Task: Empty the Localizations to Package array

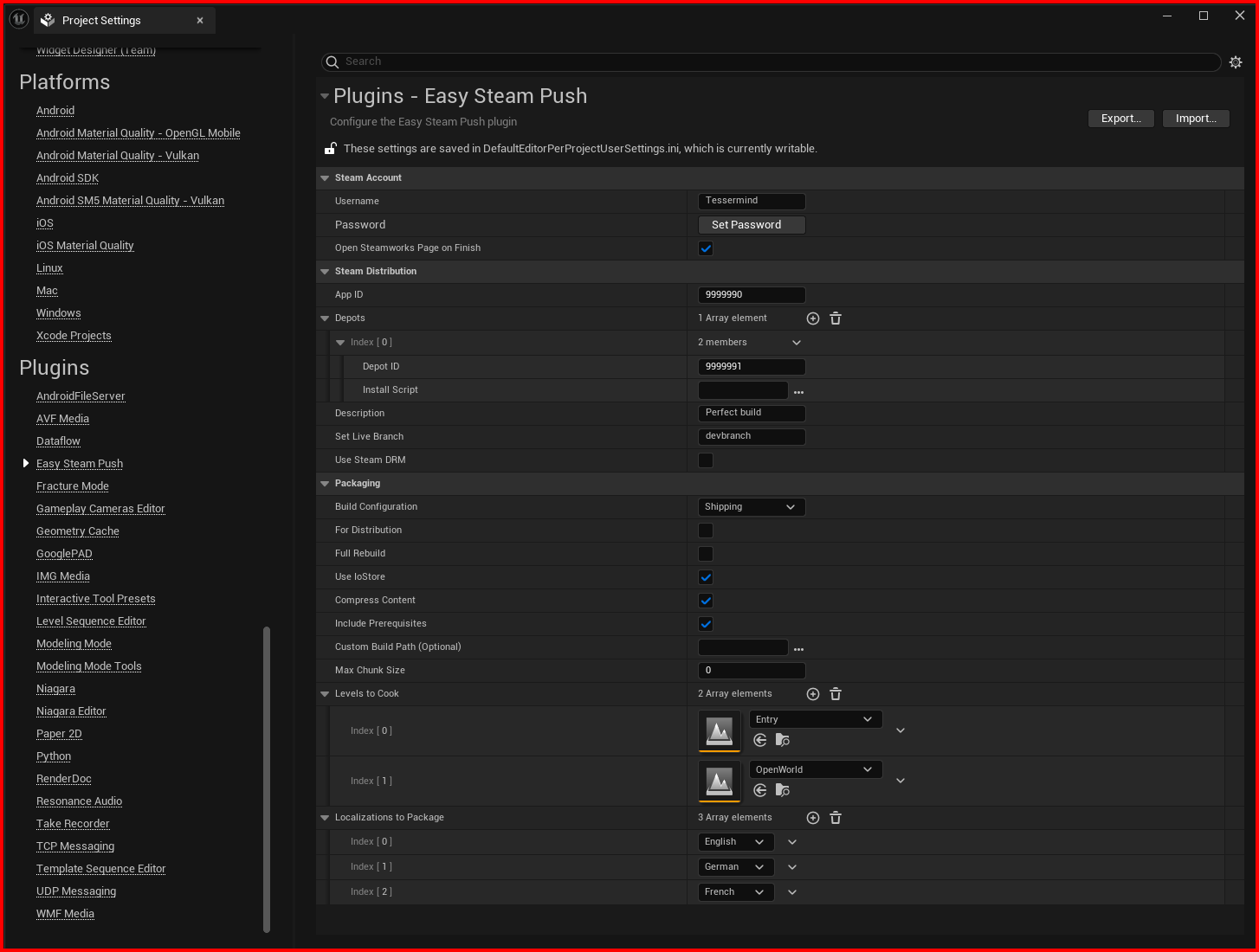Action: pyautogui.click(x=835, y=817)
